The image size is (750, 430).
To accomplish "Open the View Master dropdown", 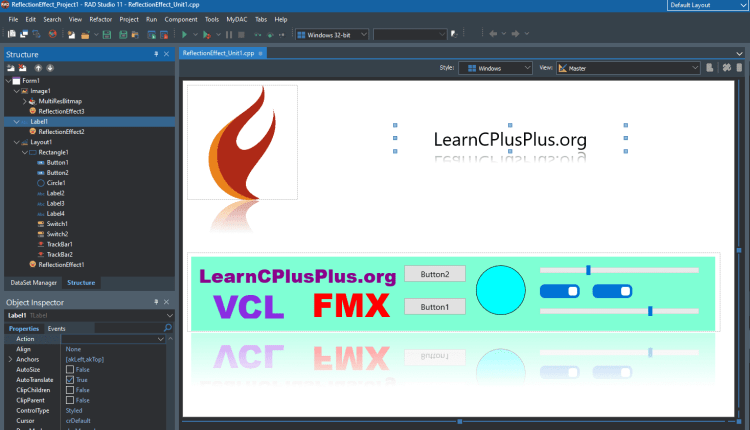I will pos(628,68).
